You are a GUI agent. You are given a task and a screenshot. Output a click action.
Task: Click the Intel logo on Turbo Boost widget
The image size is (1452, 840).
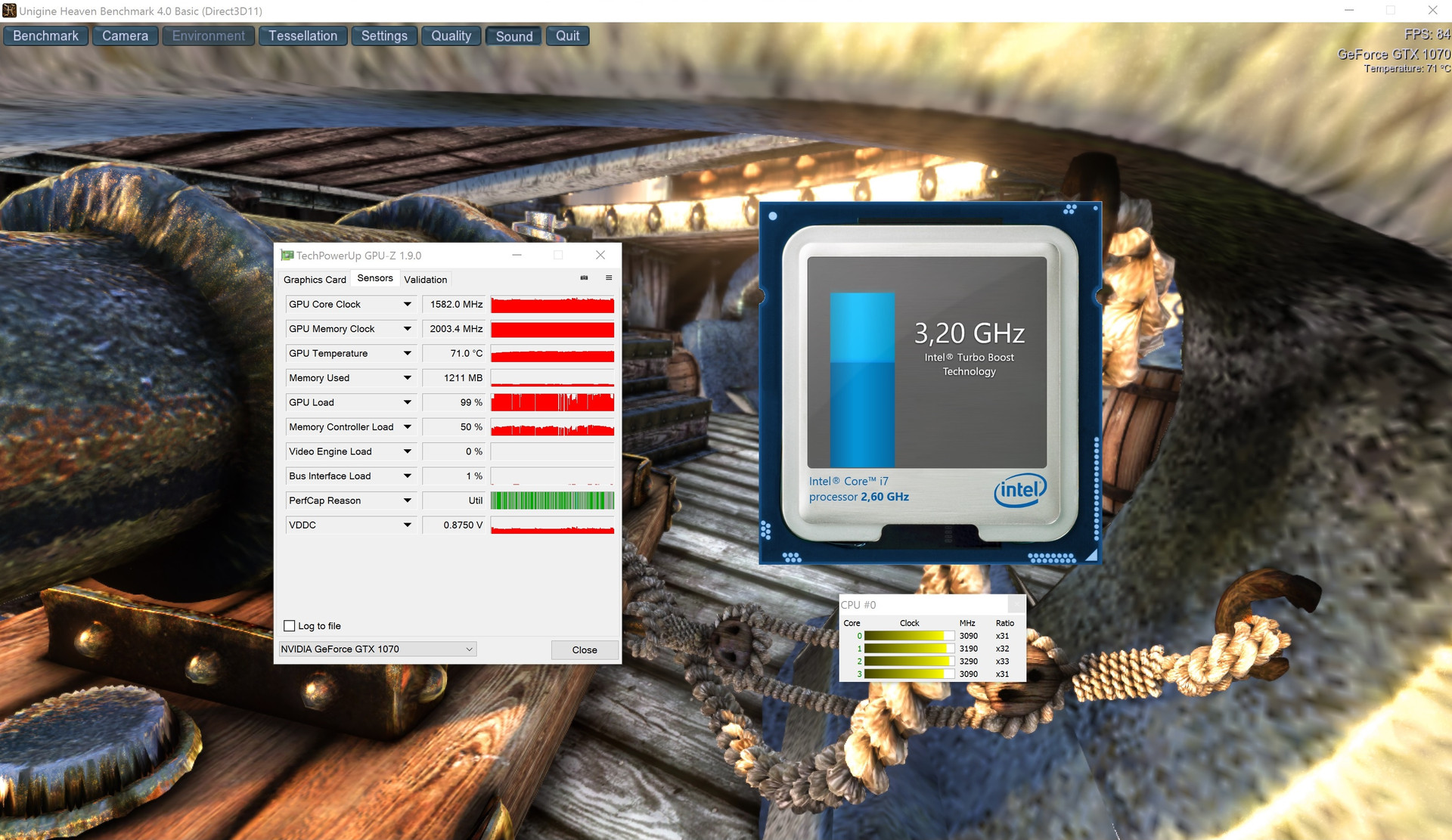point(1020,490)
